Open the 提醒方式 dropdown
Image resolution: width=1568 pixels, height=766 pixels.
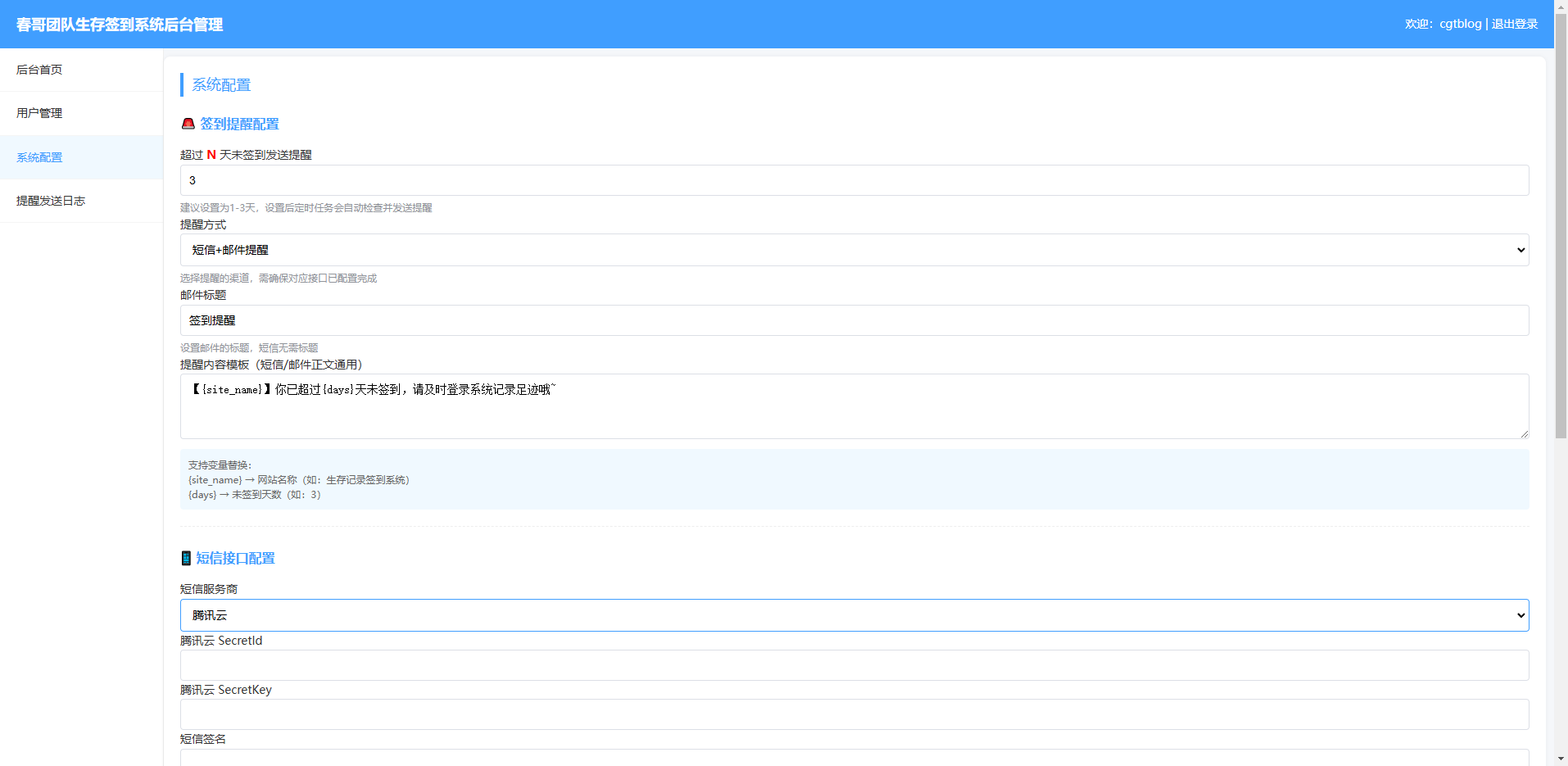point(854,250)
